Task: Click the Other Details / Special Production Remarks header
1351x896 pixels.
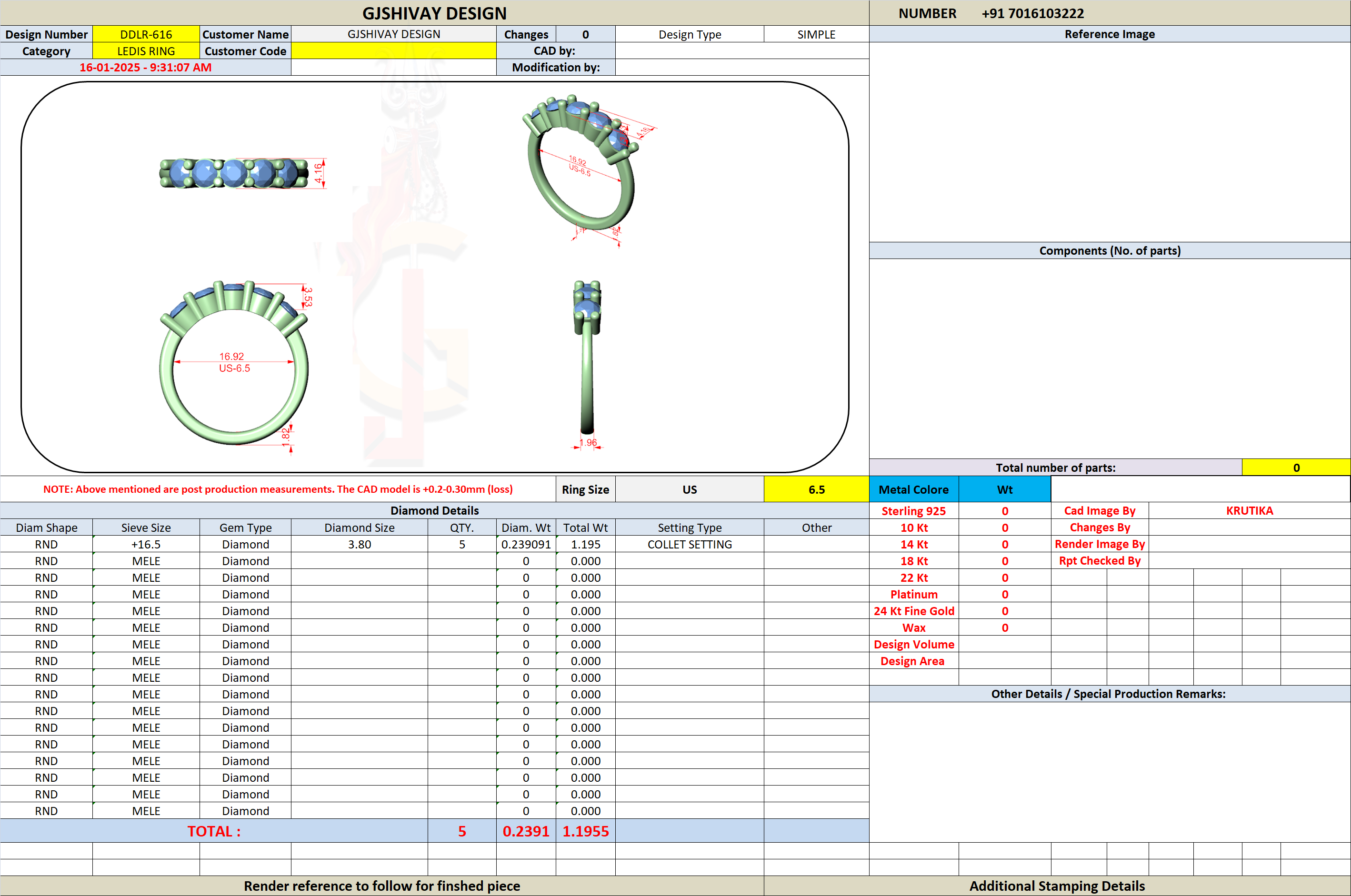Action: click(1109, 694)
